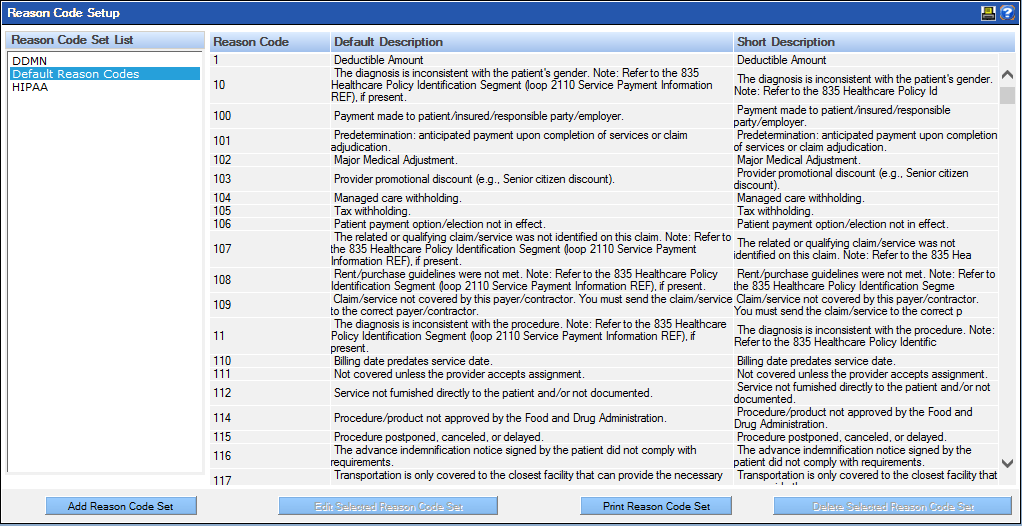Viewport: 1022px width, 526px height.
Task: Select reason code 104 cell
Action: [270, 197]
